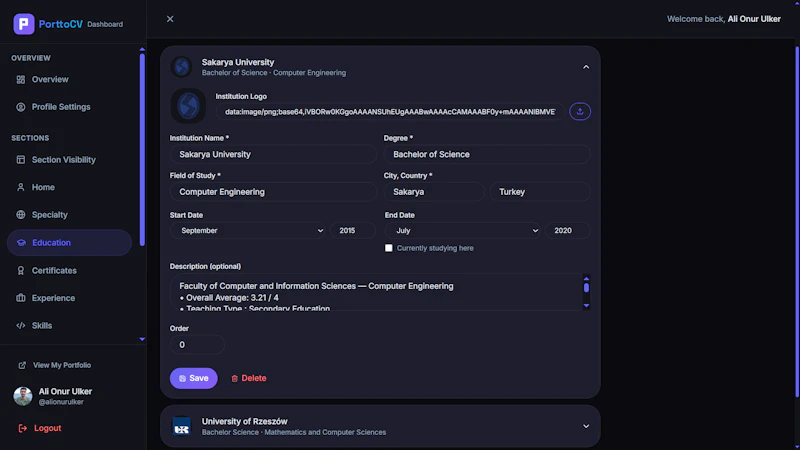Click the Institution Logo data URL field

390,111
